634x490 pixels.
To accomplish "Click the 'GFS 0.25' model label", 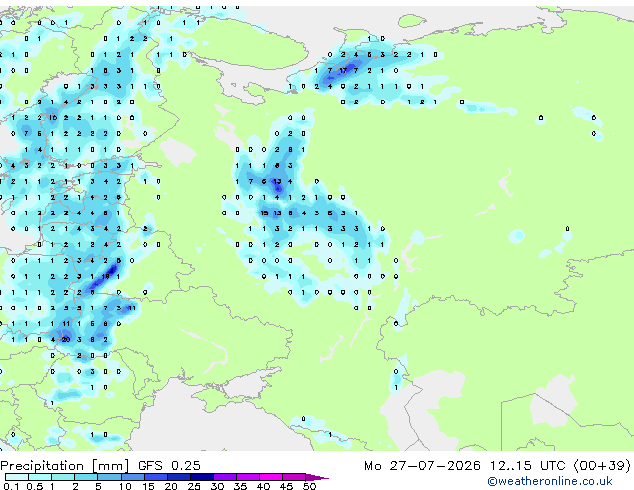I will pyautogui.click(x=169, y=466).
